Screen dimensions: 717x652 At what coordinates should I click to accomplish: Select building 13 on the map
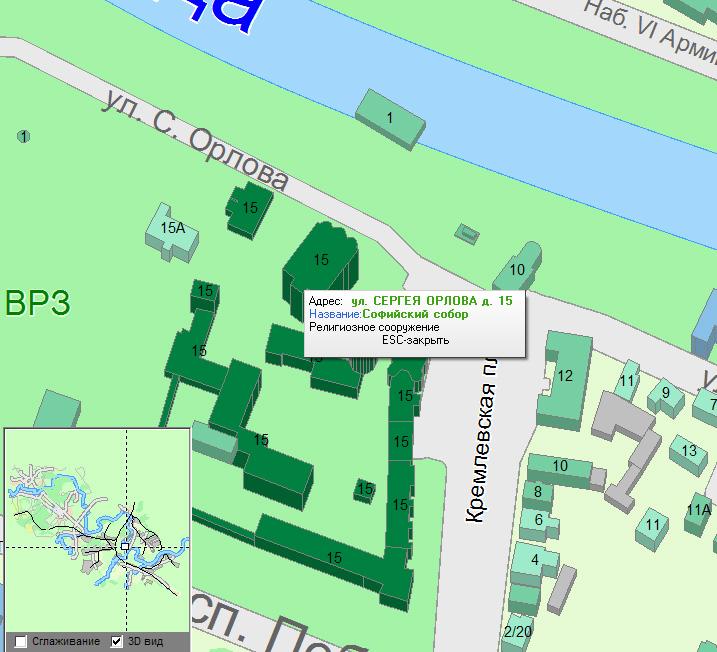coord(688,451)
